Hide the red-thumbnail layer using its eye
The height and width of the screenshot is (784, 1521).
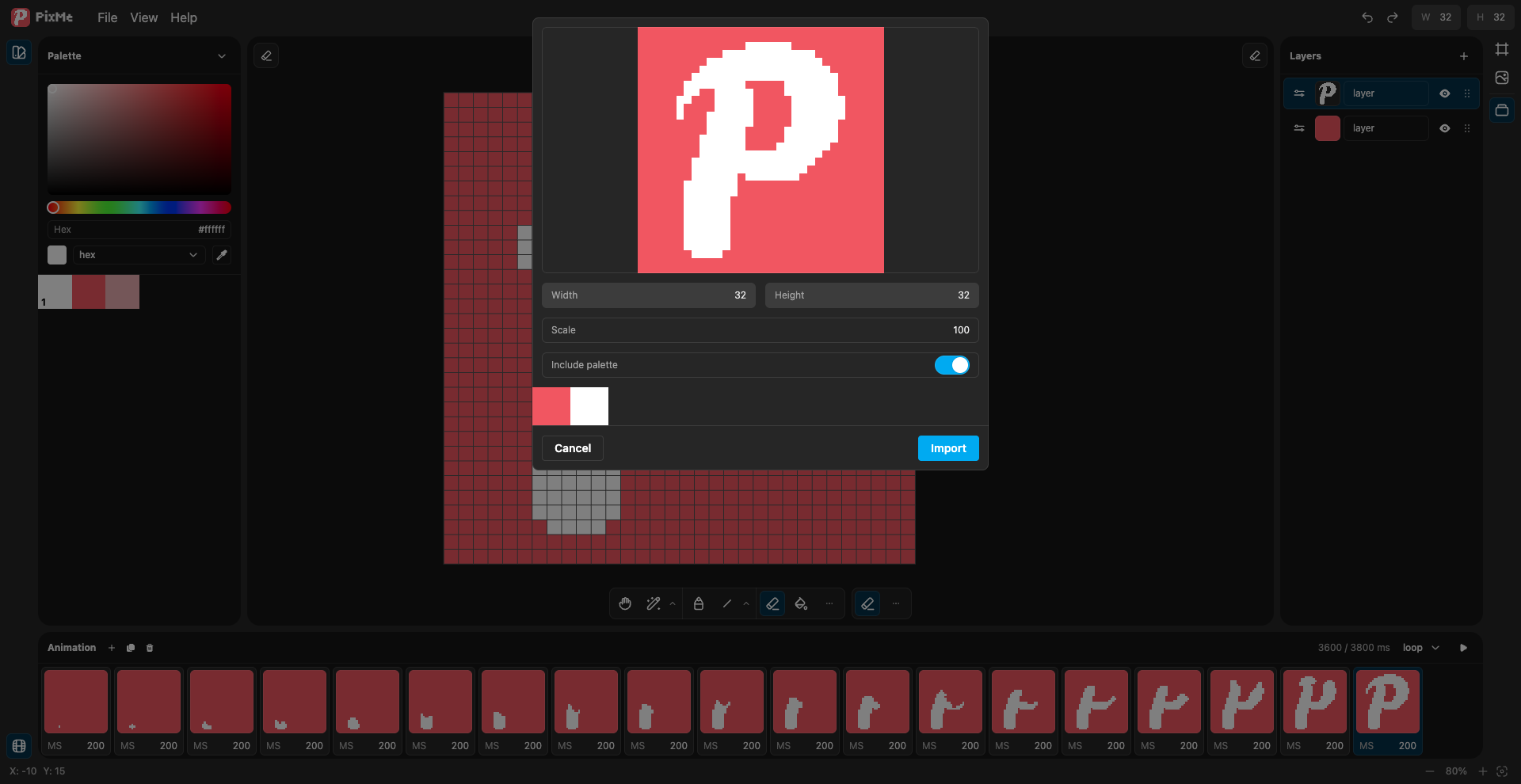coord(1445,128)
